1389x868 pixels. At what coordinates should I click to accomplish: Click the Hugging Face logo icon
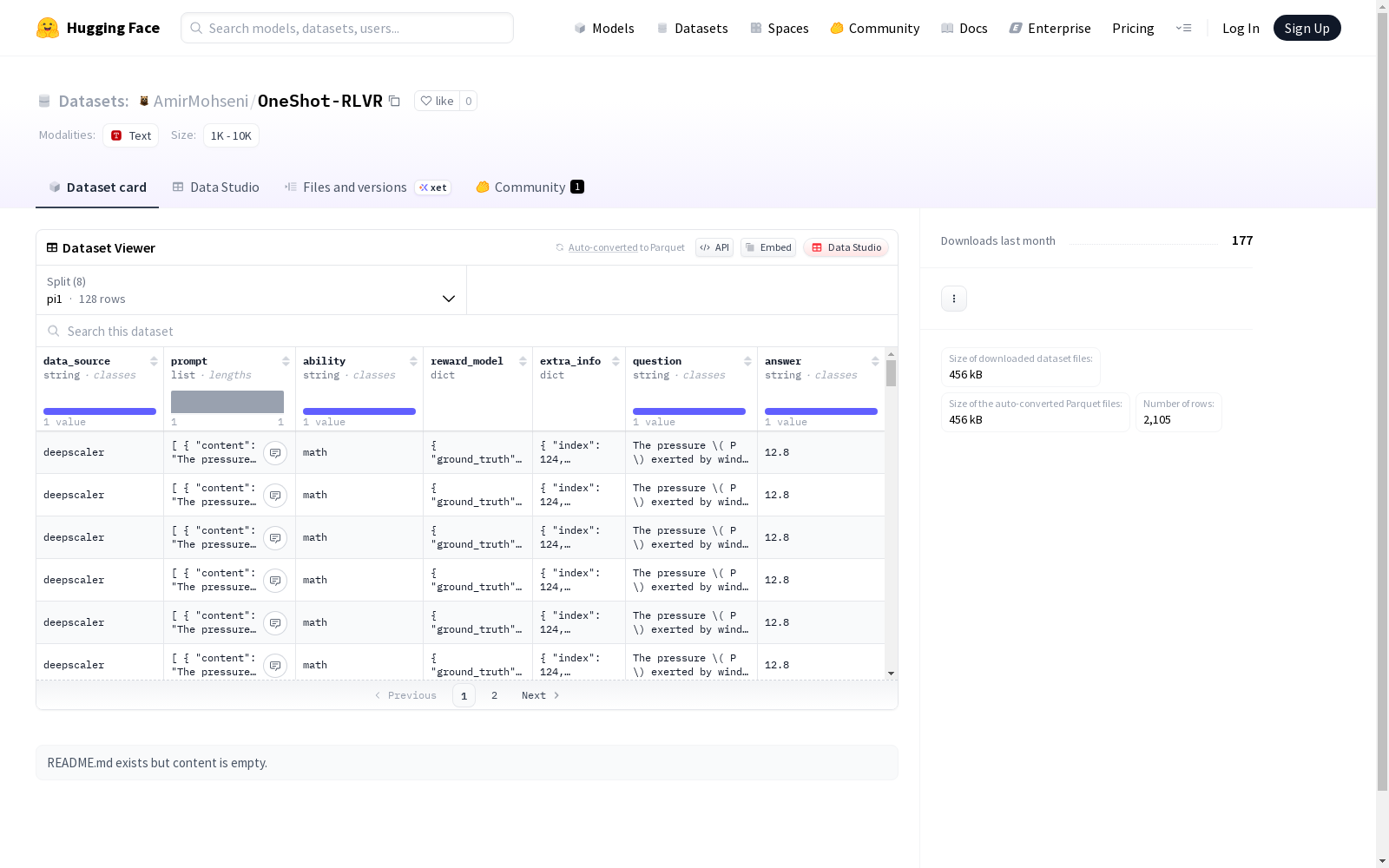48,28
